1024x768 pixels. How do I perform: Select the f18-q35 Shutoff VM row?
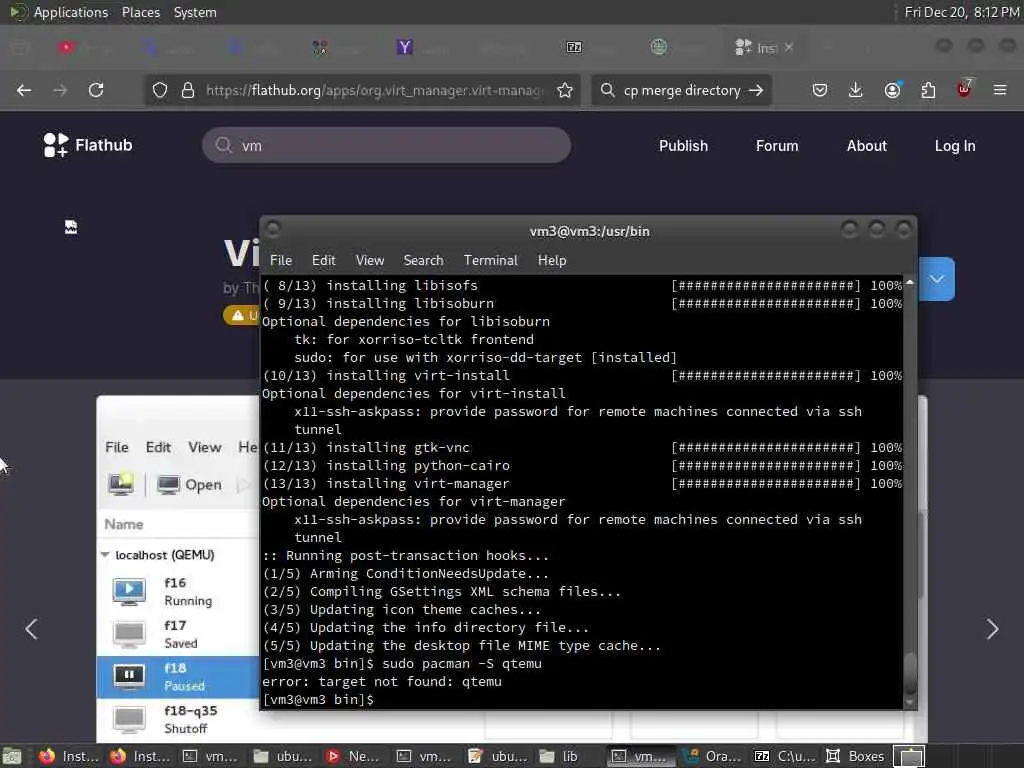coord(178,719)
